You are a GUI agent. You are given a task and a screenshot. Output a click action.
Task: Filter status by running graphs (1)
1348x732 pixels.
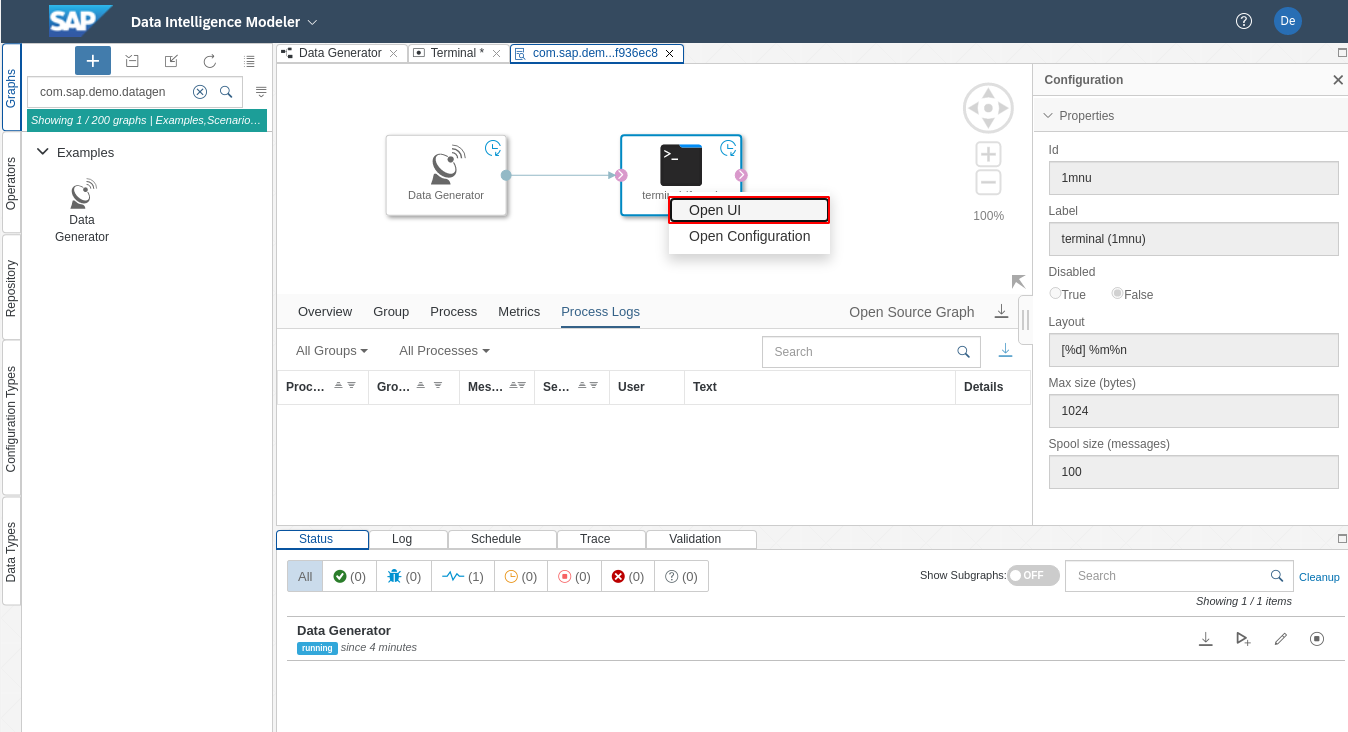463,576
